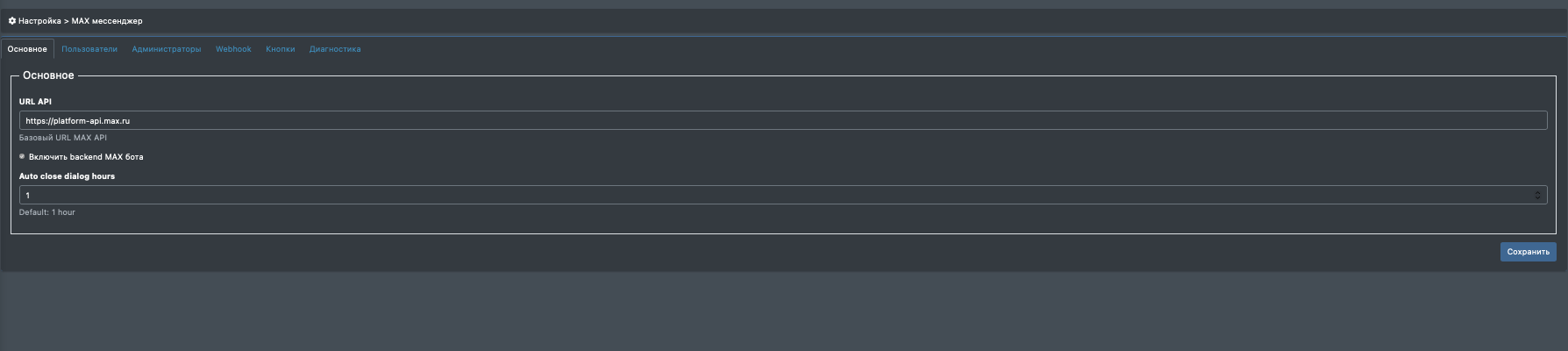Select the Webhook tab
Screen dimensions: 1568x351
233,49
